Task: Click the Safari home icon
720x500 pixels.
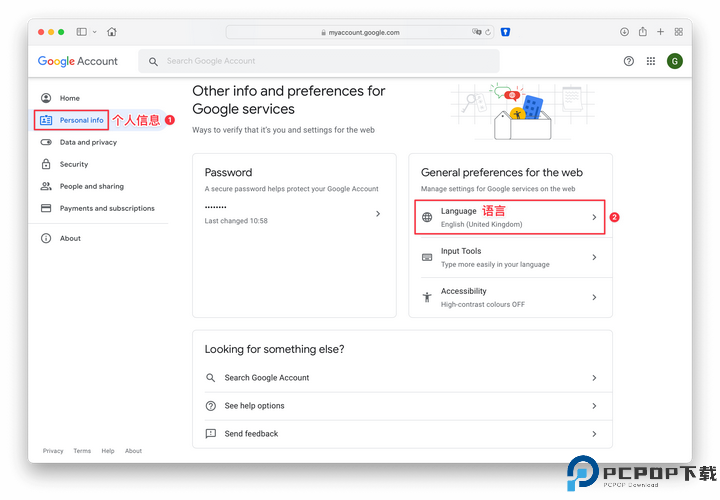Action: click(x=111, y=32)
